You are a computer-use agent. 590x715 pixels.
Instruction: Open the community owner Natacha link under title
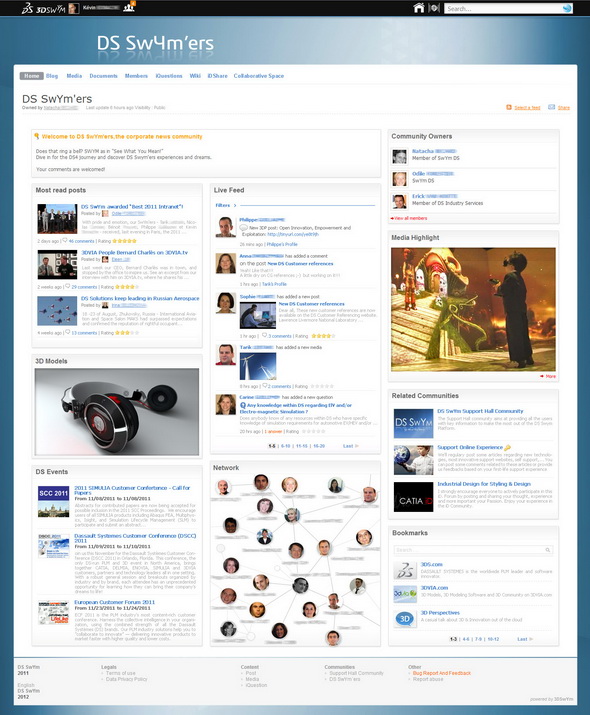pos(61,108)
